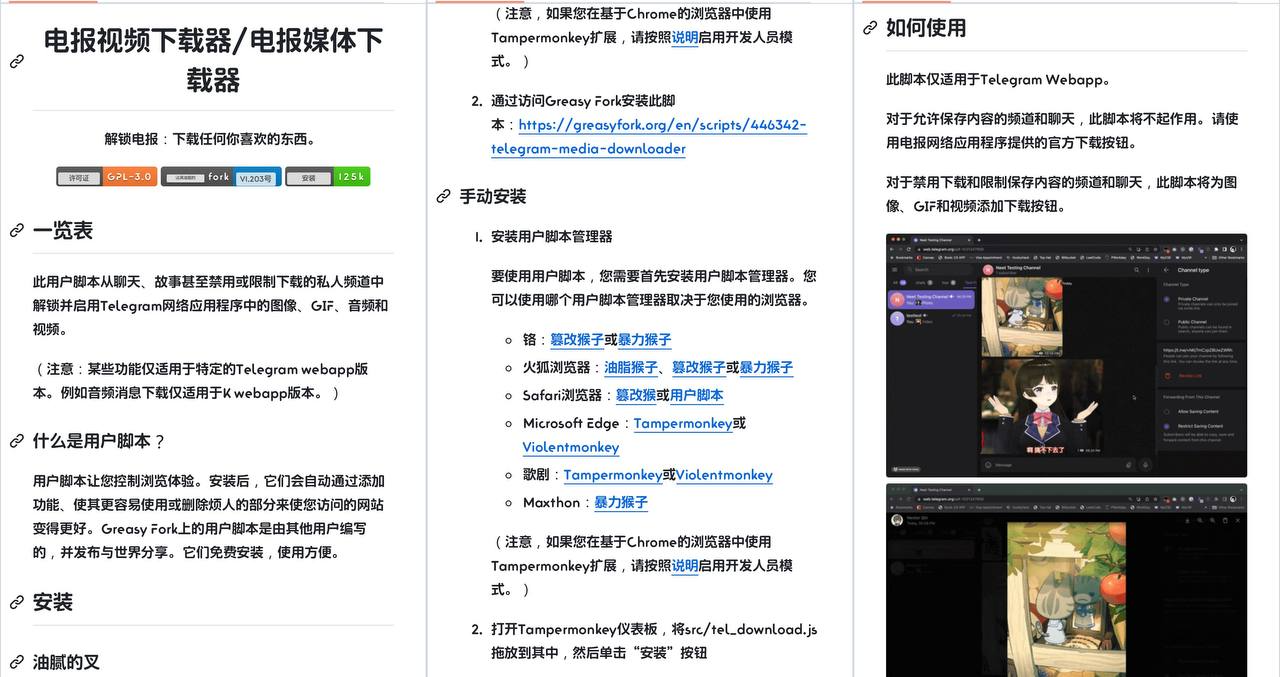Click the 如何使用 heading text
Viewport: 1280px width, 677px height.
(926, 28)
